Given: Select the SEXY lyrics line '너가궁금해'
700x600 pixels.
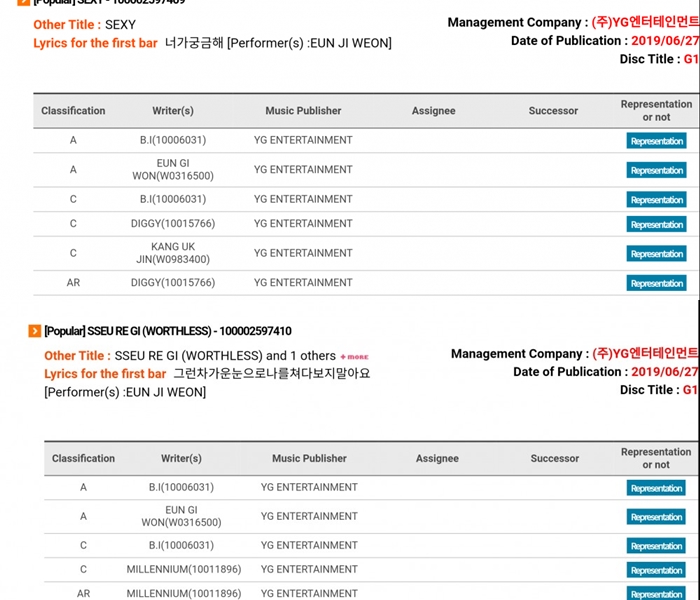Looking at the screenshot, I should click(194, 43).
